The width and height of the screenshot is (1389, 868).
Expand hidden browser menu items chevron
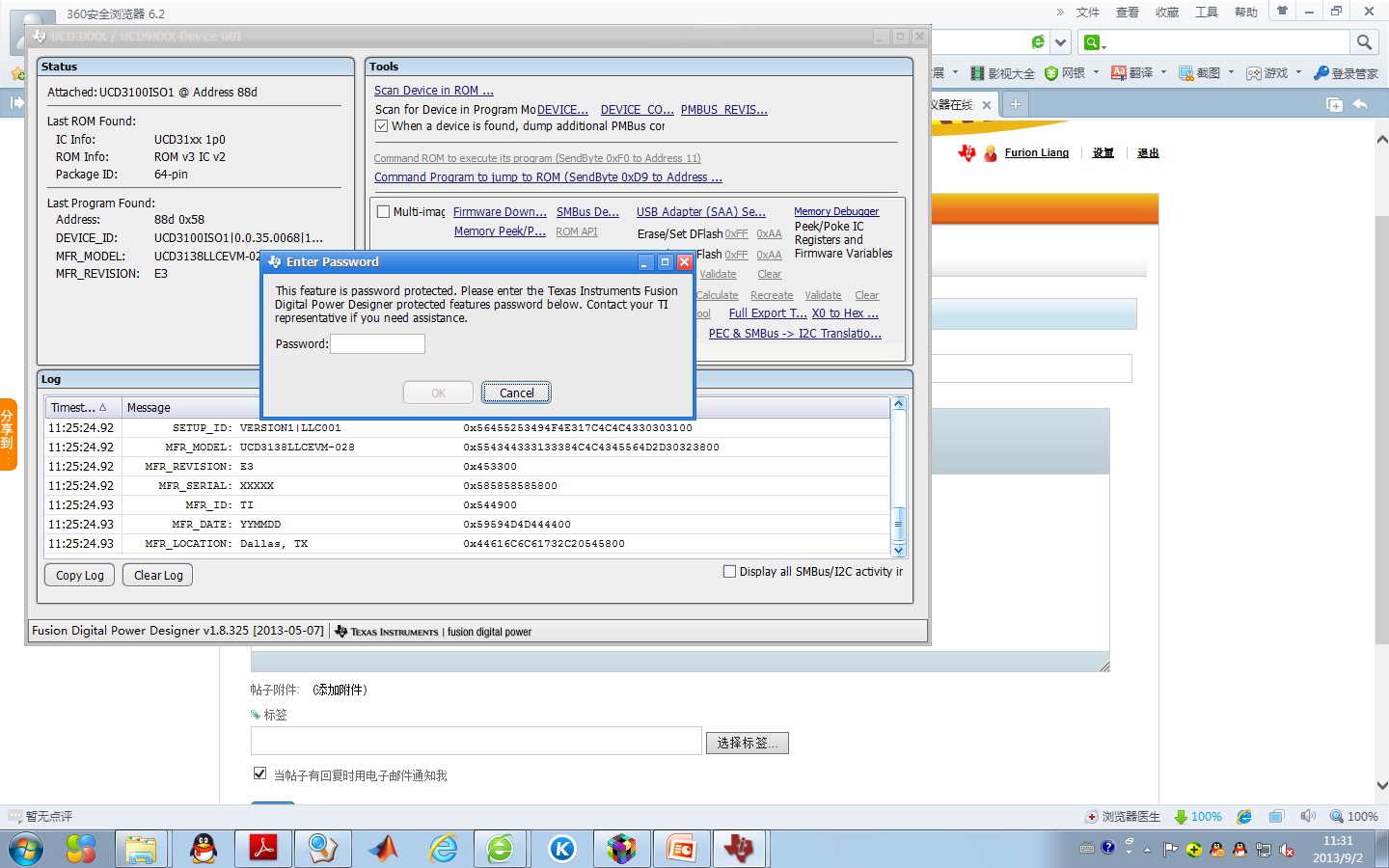1060,13
